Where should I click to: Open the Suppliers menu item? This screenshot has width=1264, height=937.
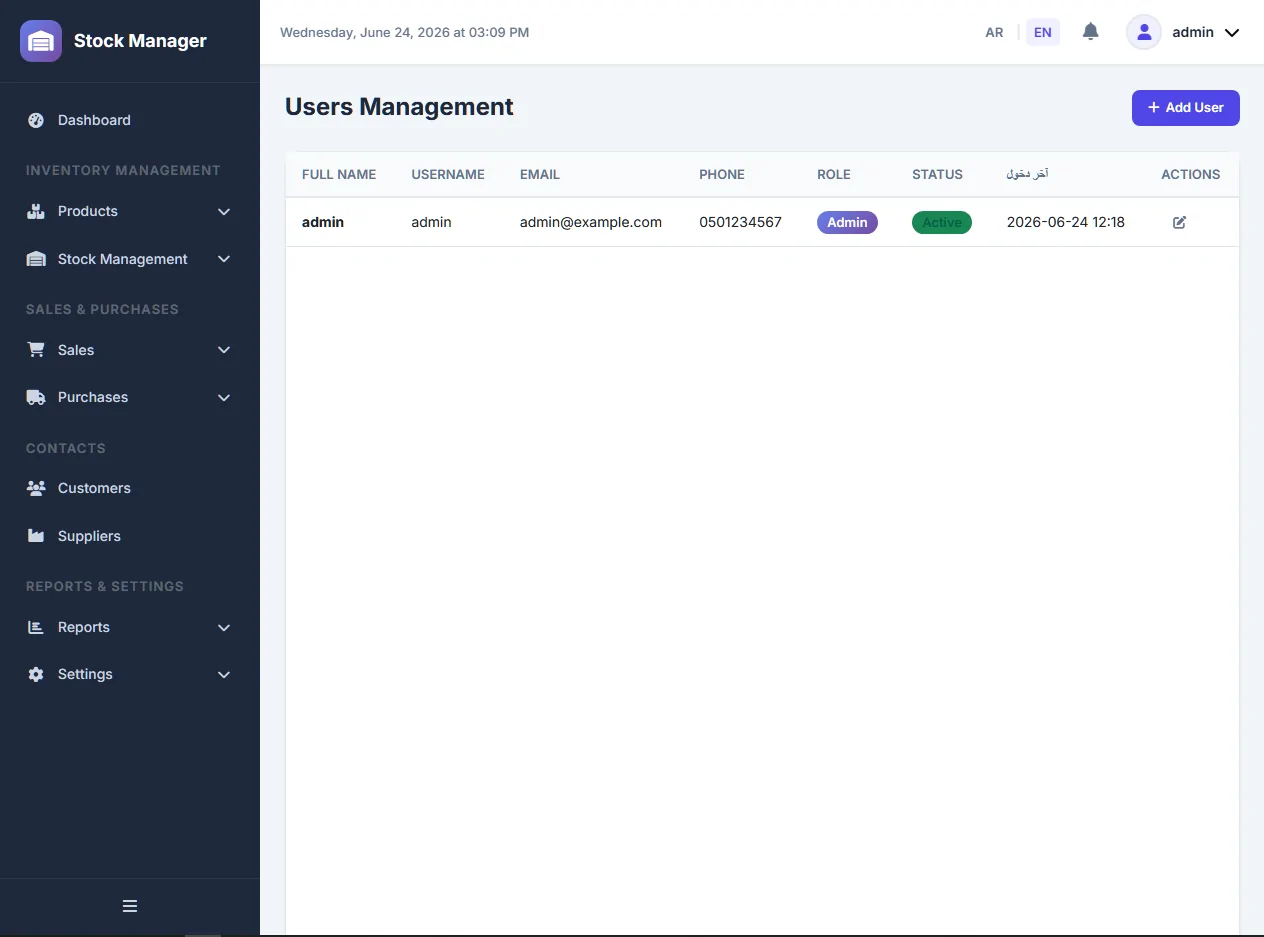coord(130,536)
